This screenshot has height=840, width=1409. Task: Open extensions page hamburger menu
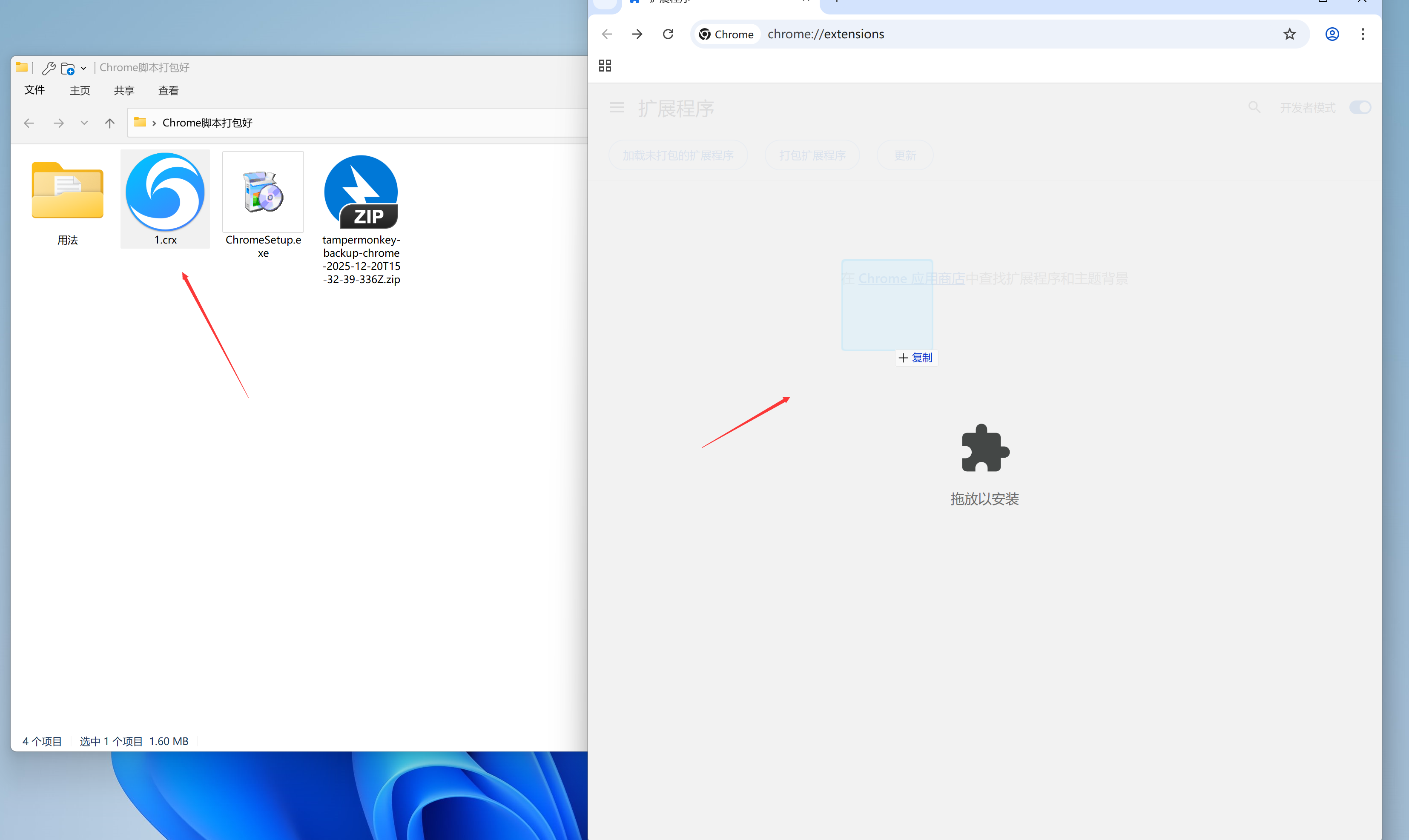click(617, 108)
